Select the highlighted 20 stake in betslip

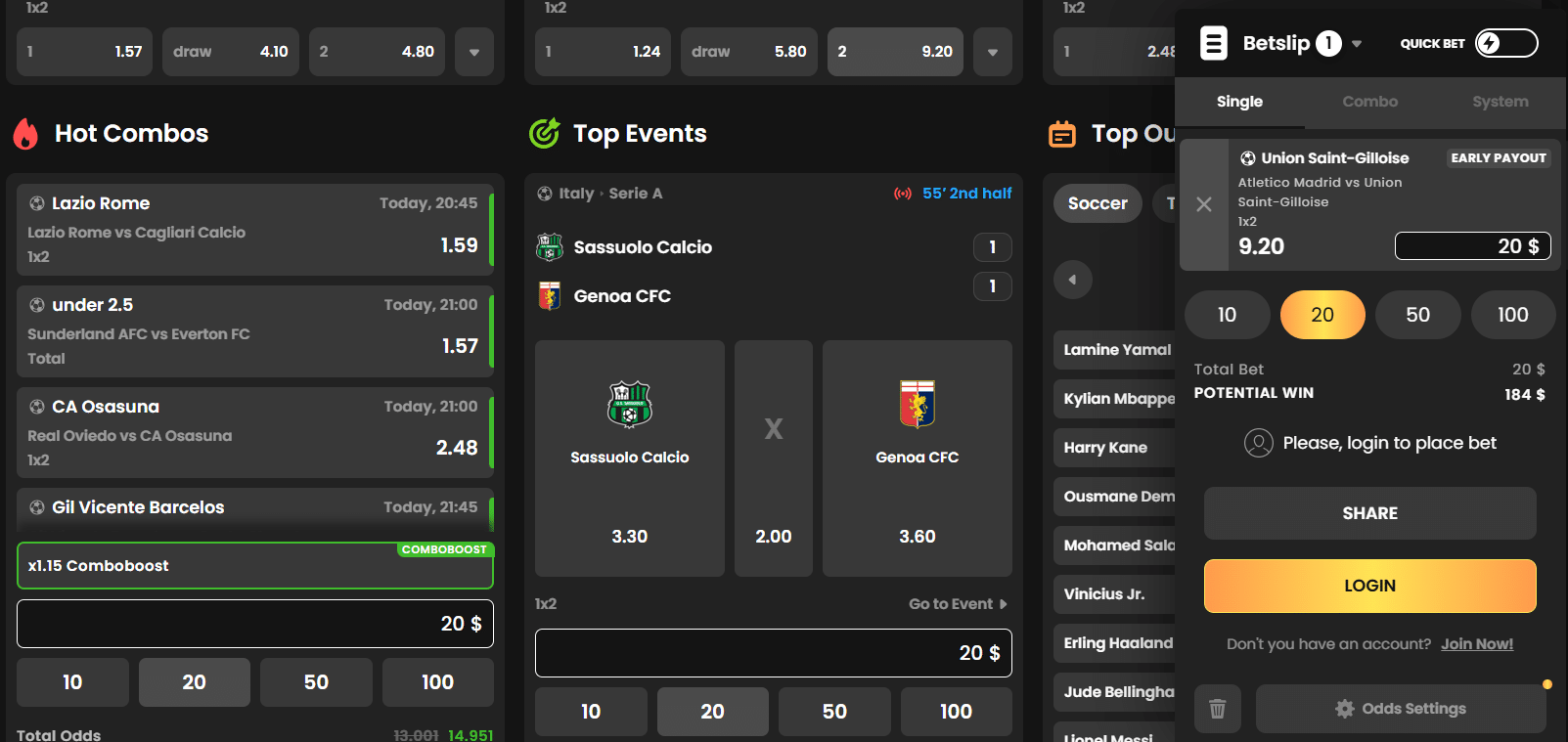tap(1322, 315)
